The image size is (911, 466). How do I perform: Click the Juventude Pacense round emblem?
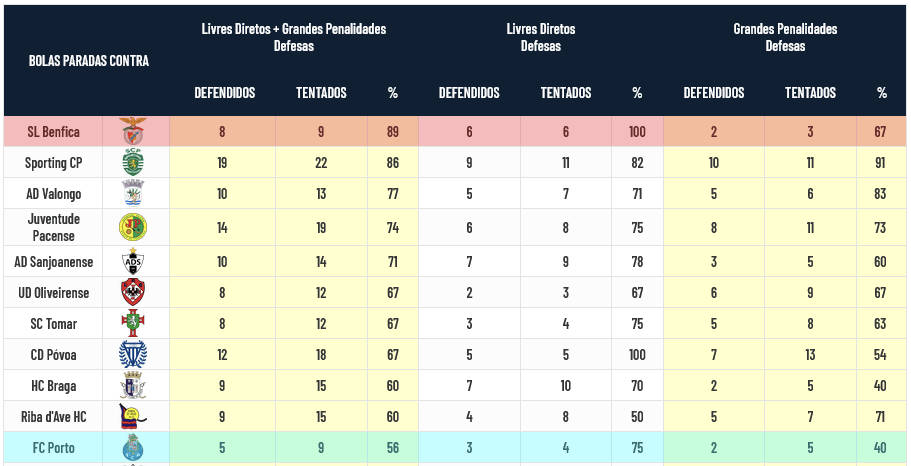tap(133, 227)
